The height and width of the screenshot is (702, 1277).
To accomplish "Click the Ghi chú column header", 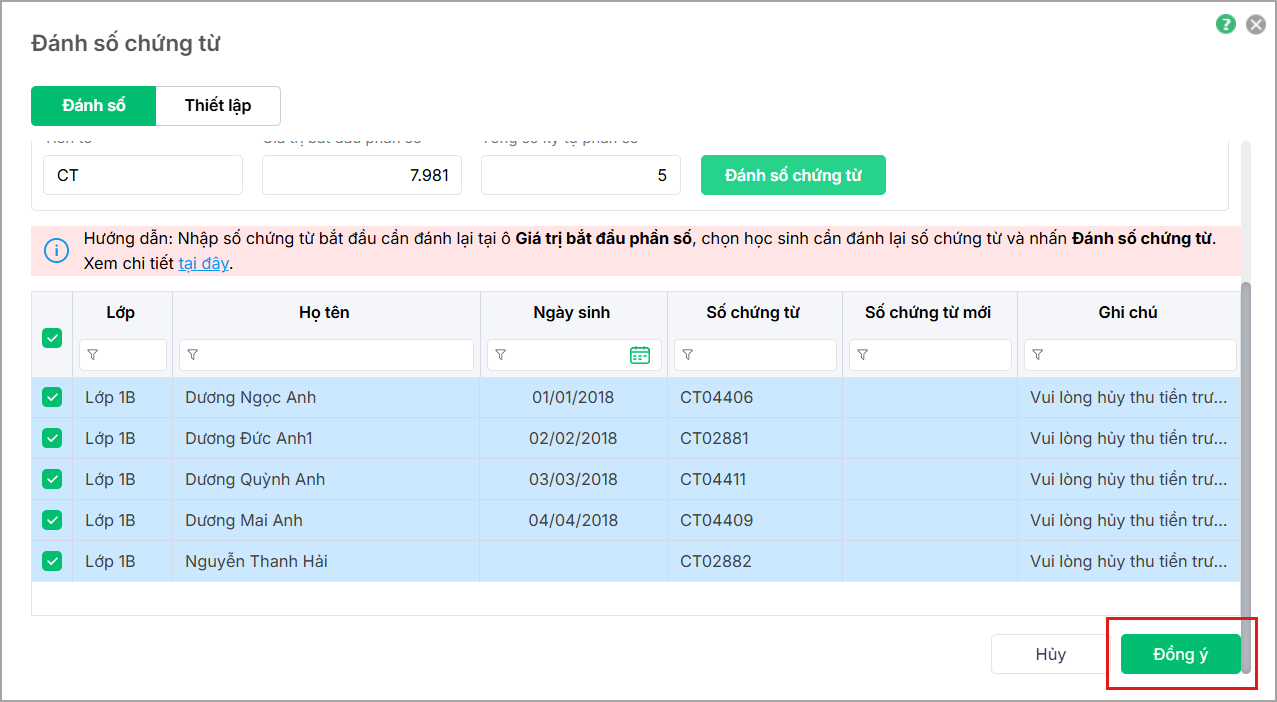I will pos(1128,313).
